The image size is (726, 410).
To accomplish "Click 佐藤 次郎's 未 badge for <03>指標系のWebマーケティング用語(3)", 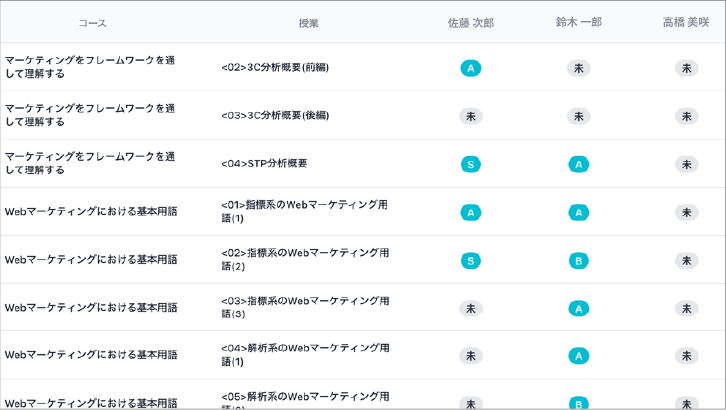I will click(x=470, y=308).
